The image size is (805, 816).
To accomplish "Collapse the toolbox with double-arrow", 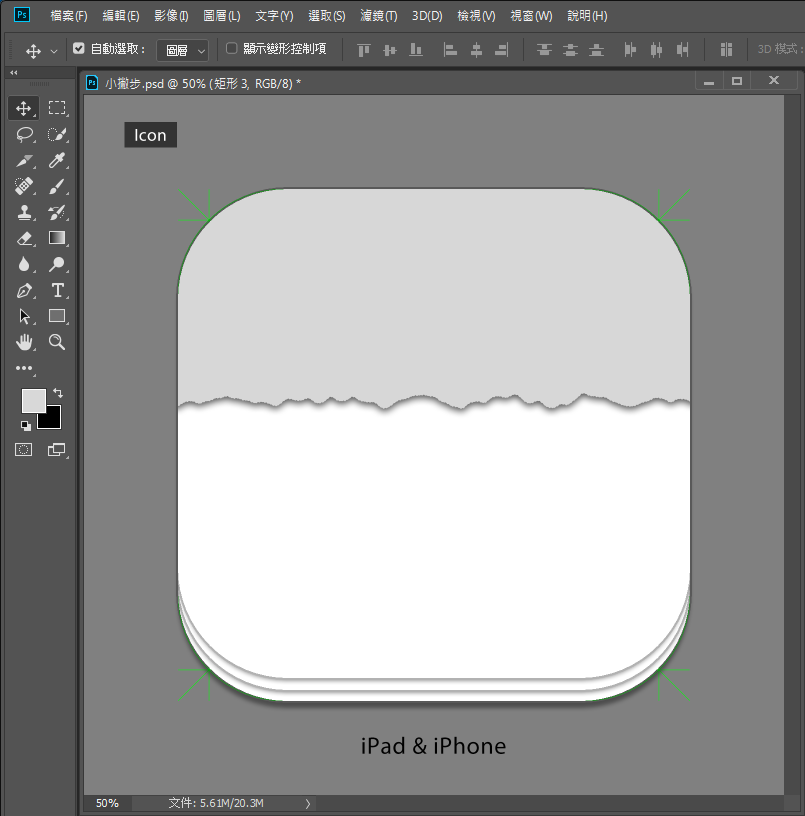I will tap(14, 72).
